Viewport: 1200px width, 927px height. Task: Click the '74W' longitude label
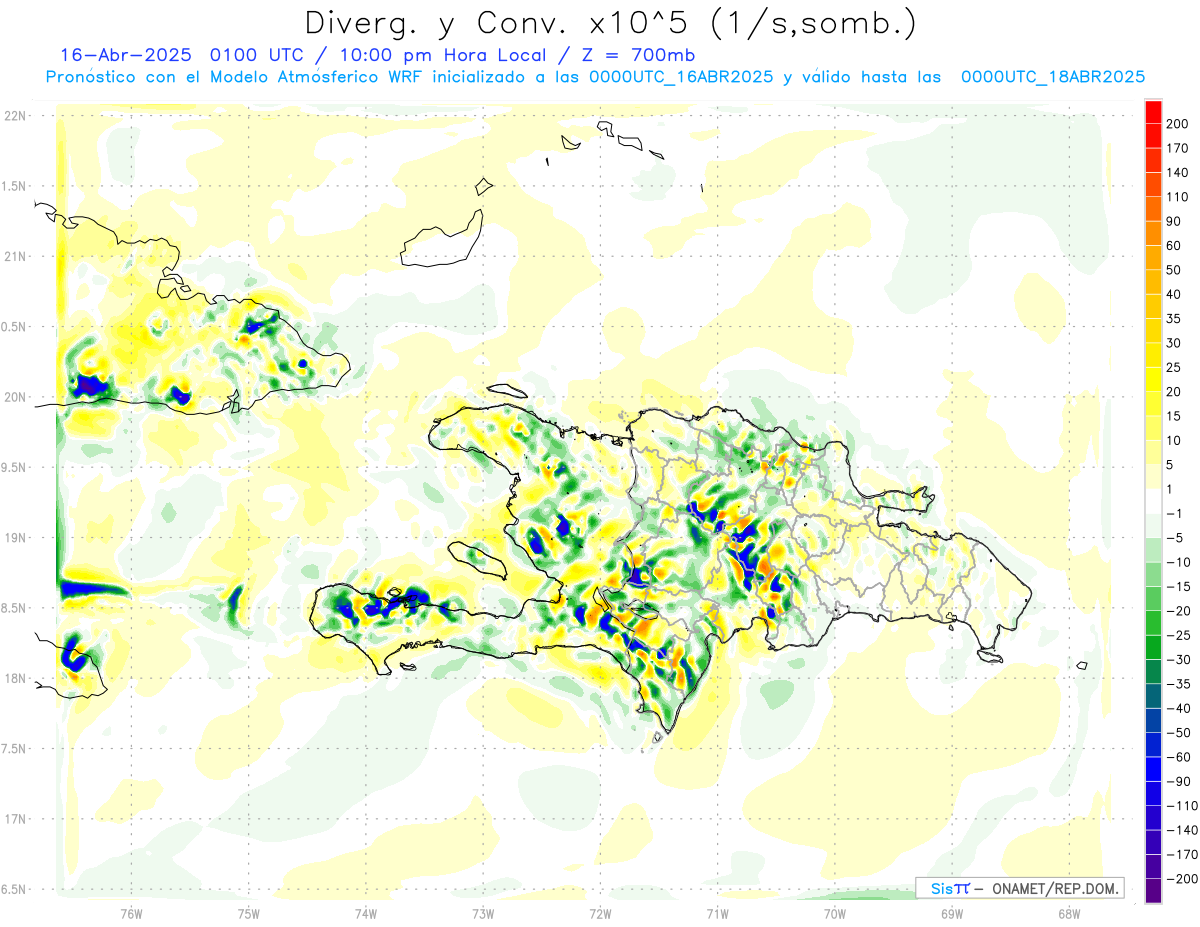(365, 914)
